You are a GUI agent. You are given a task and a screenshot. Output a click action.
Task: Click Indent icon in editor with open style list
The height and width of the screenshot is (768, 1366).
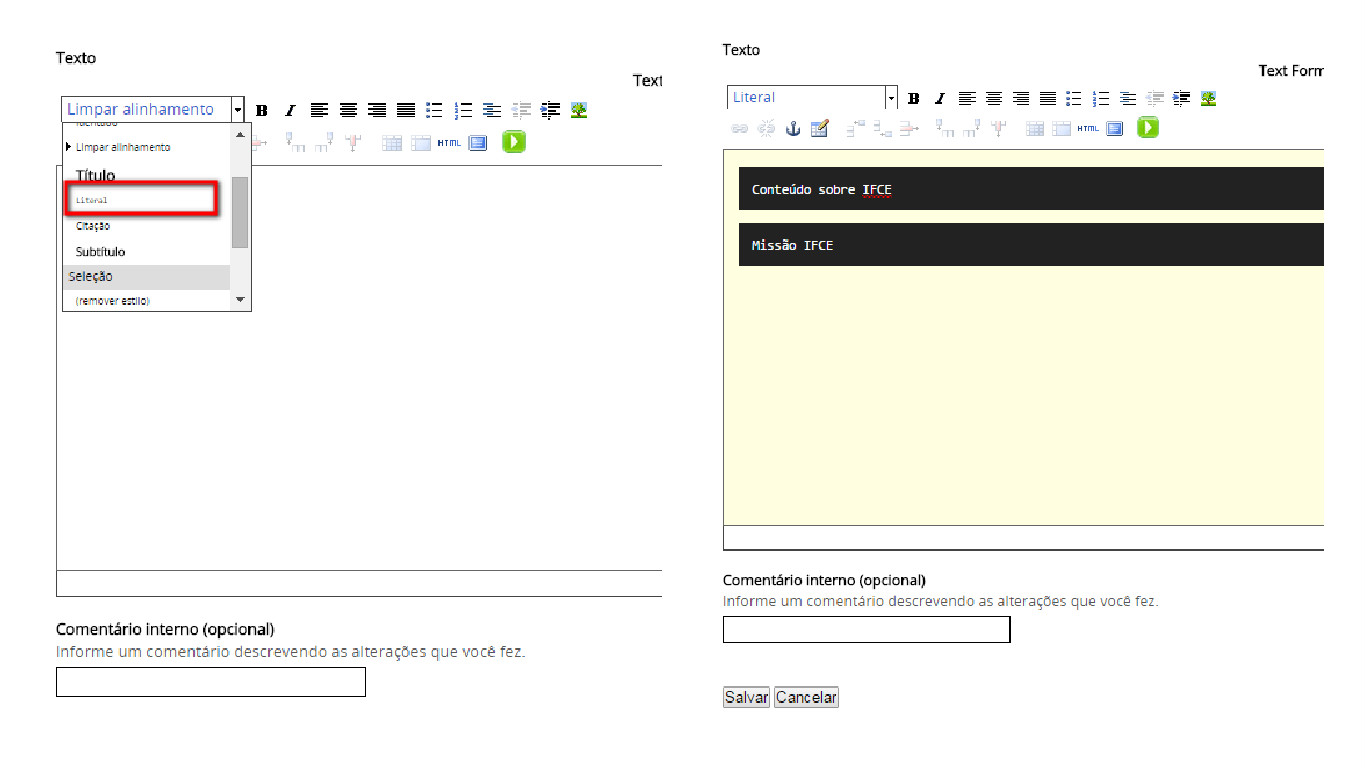pyautogui.click(x=550, y=110)
